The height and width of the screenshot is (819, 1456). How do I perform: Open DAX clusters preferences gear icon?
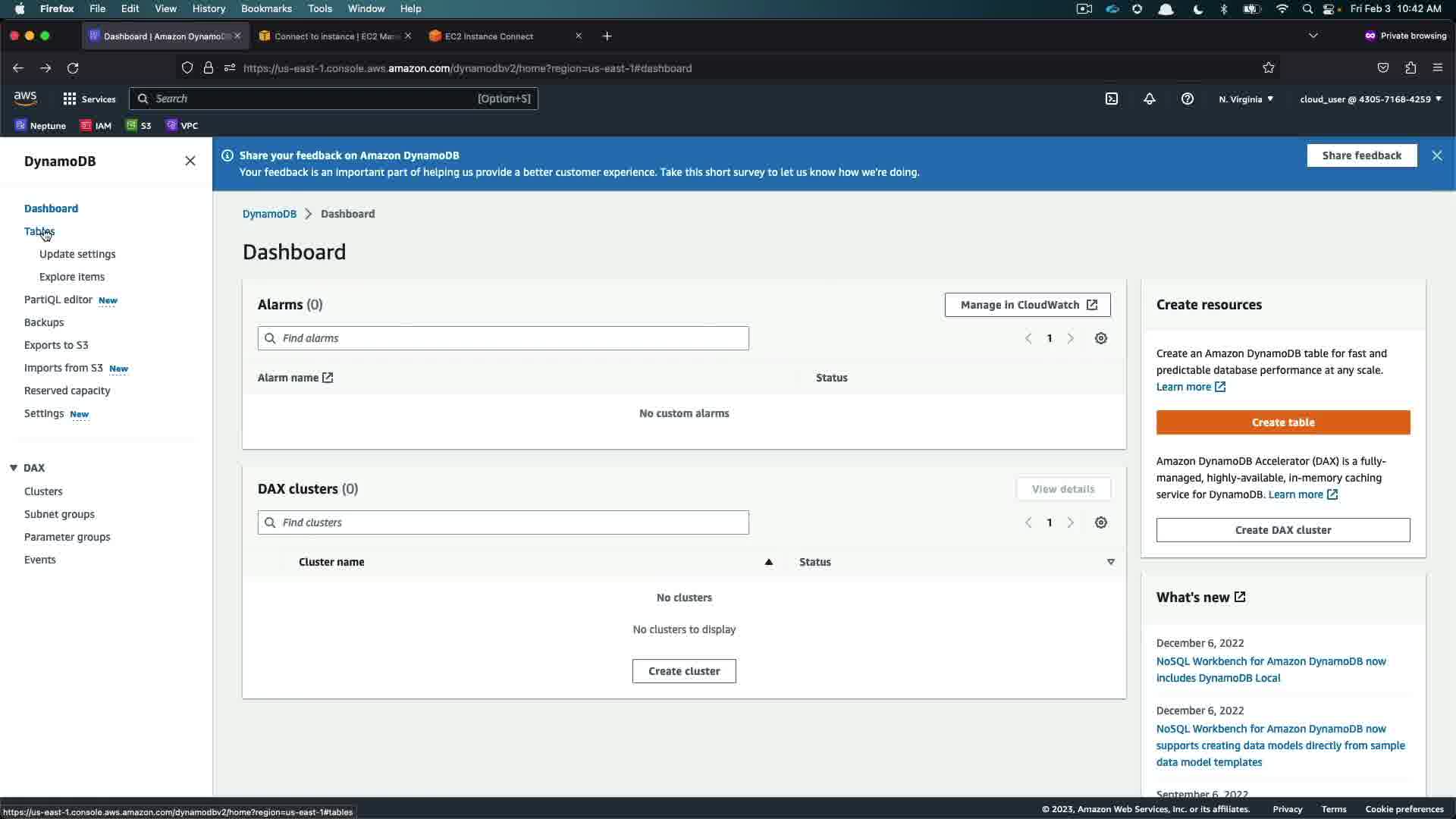coord(1101,522)
